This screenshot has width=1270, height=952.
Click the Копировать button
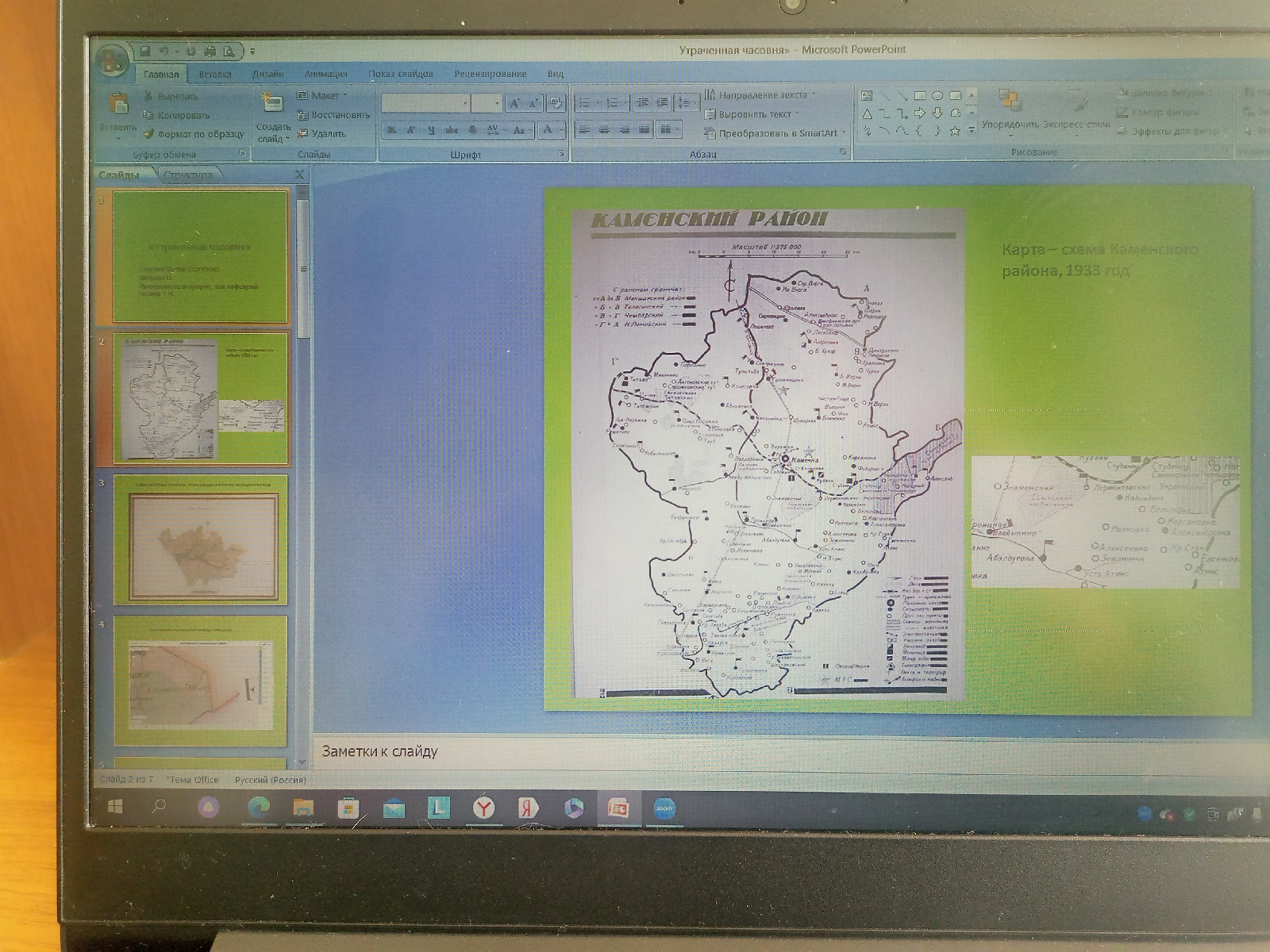(183, 115)
